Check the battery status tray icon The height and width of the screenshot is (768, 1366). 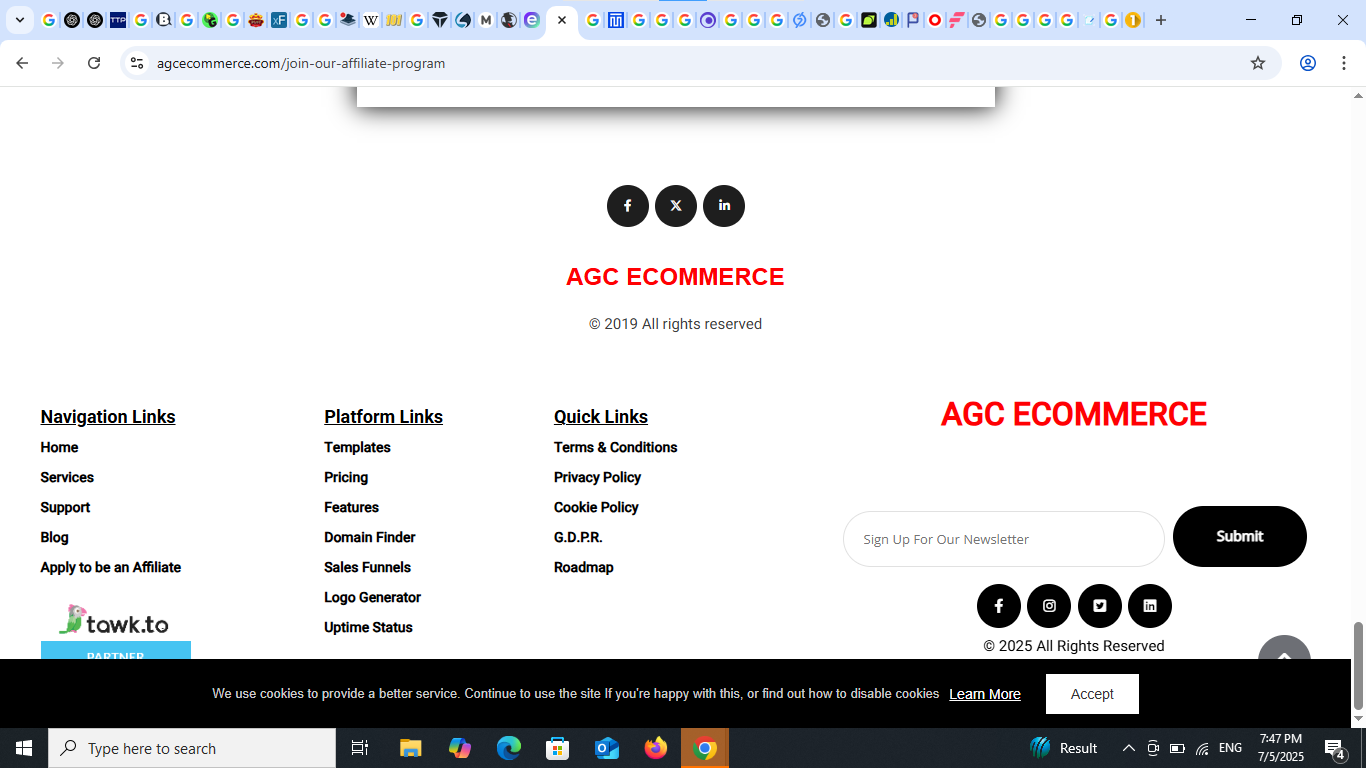point(1177,748)
